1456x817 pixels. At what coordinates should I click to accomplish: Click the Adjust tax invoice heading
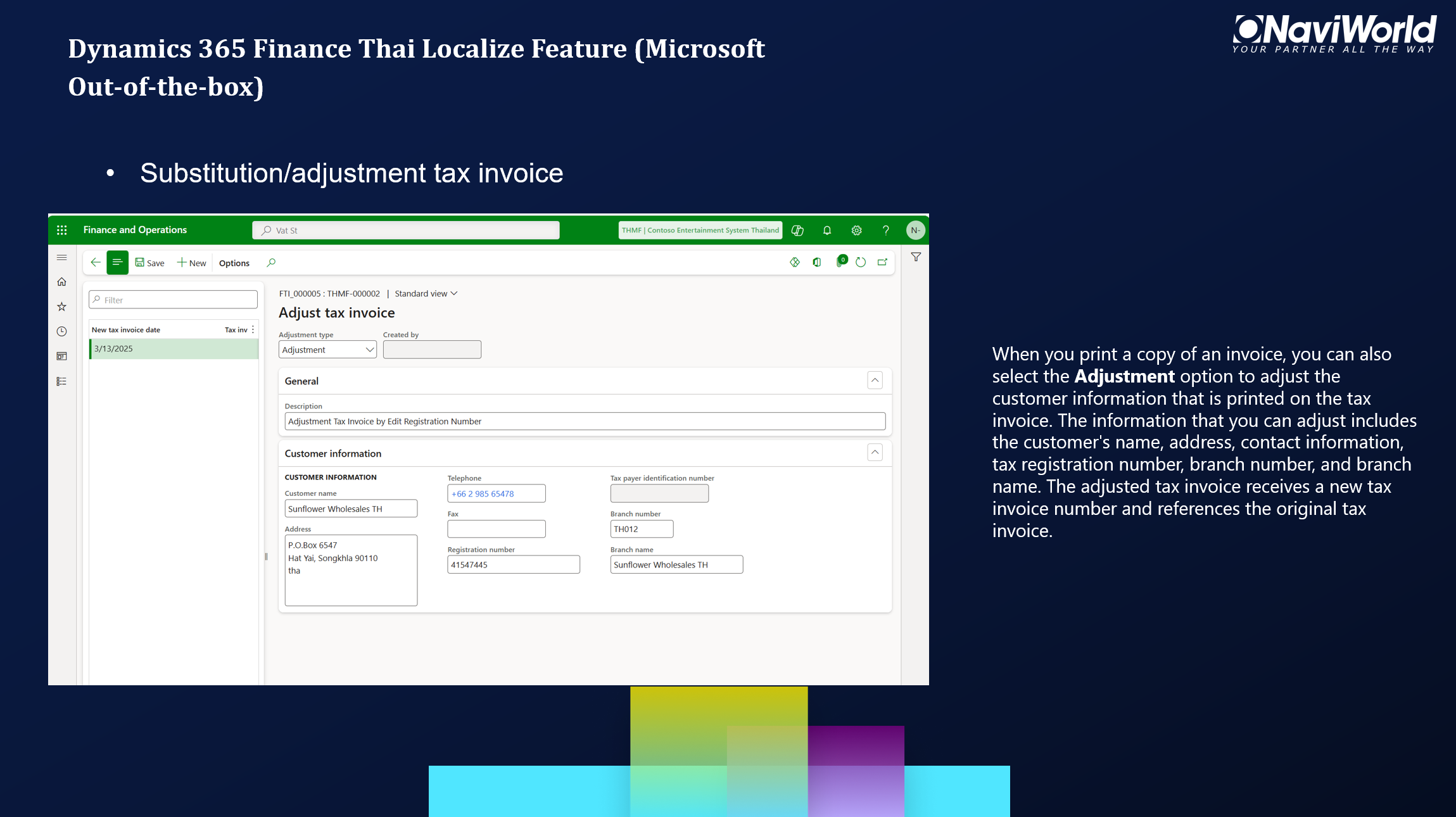pos(337,313)
